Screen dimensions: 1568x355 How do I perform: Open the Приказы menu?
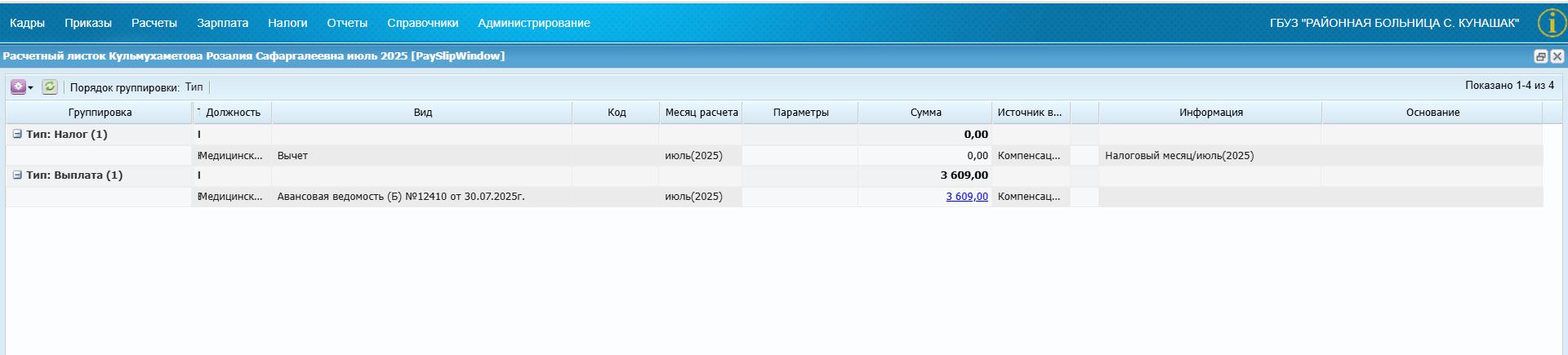coord(88,23)
